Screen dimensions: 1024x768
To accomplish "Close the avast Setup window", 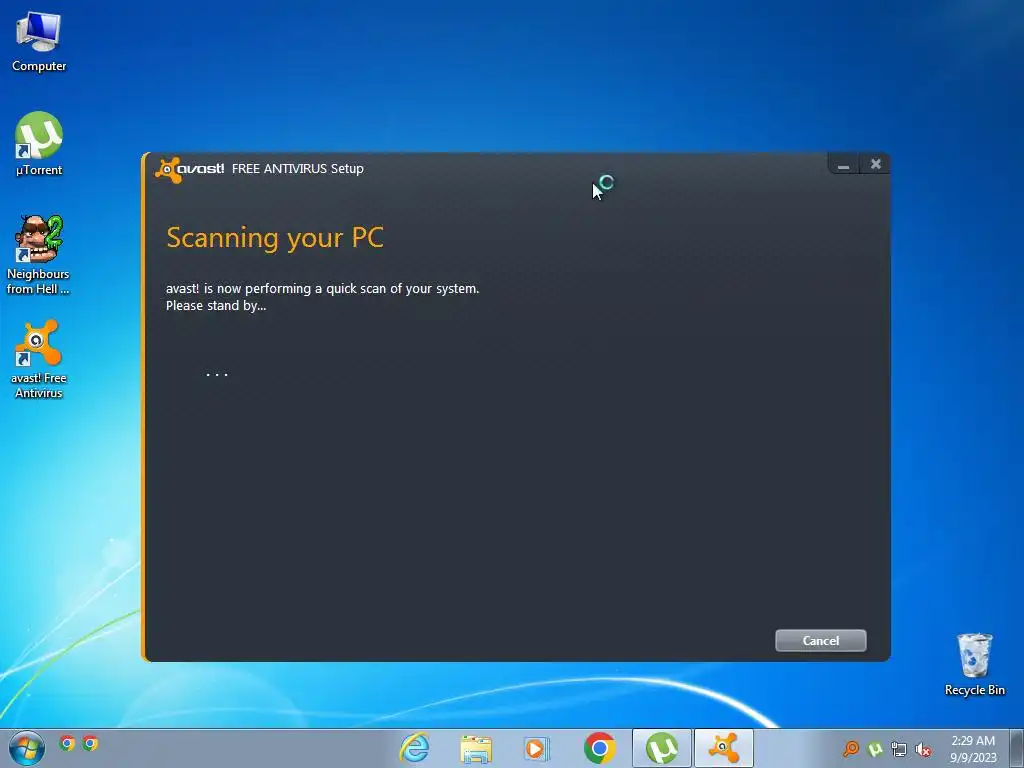I will tap(875, 165).
